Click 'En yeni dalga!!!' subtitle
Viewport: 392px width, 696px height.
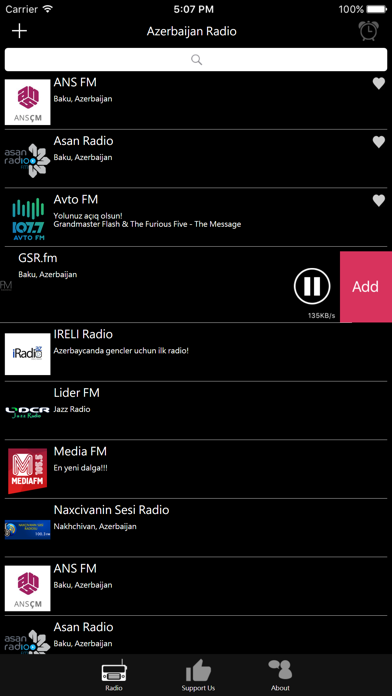tap(80, 468)
